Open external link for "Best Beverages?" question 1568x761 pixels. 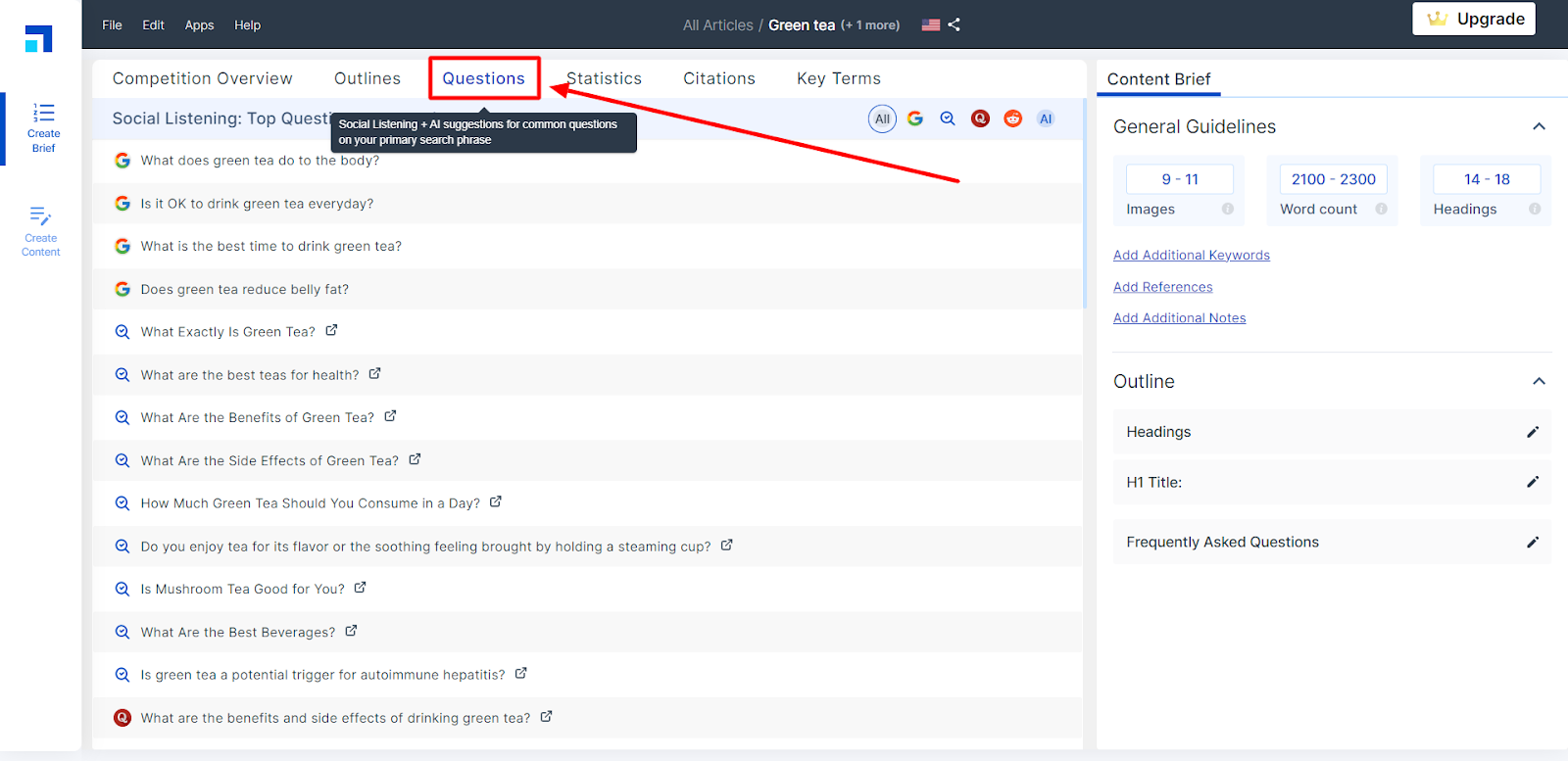pyautogui.click(x=351, y=631)
